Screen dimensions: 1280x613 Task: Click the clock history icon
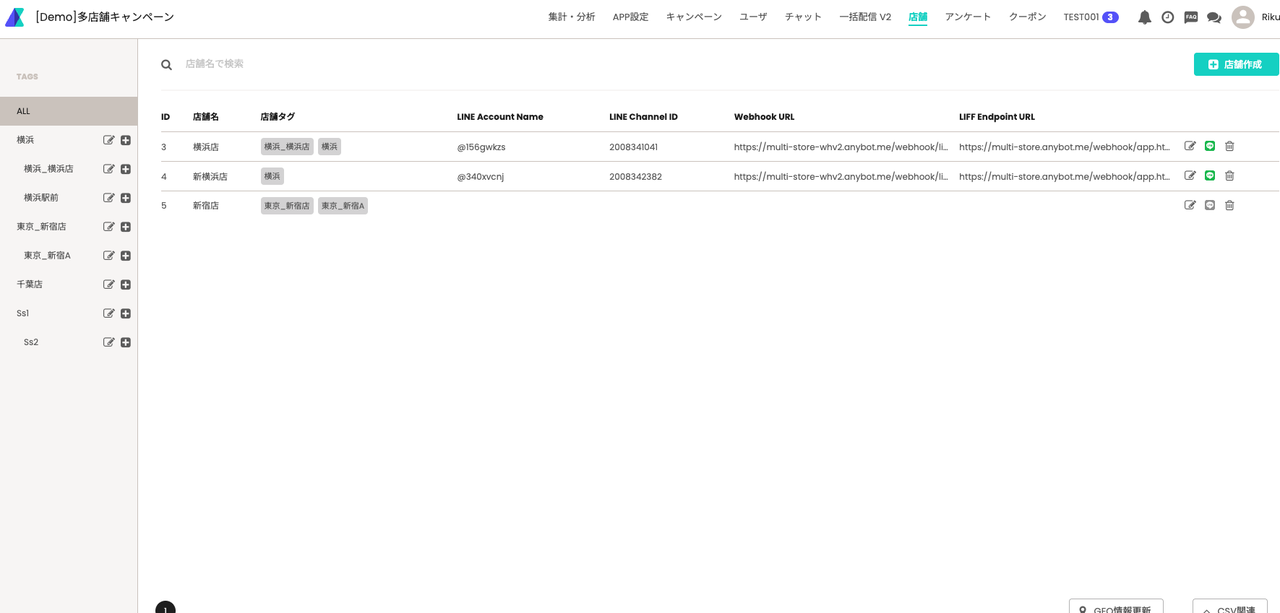(x=1167, y=17)
